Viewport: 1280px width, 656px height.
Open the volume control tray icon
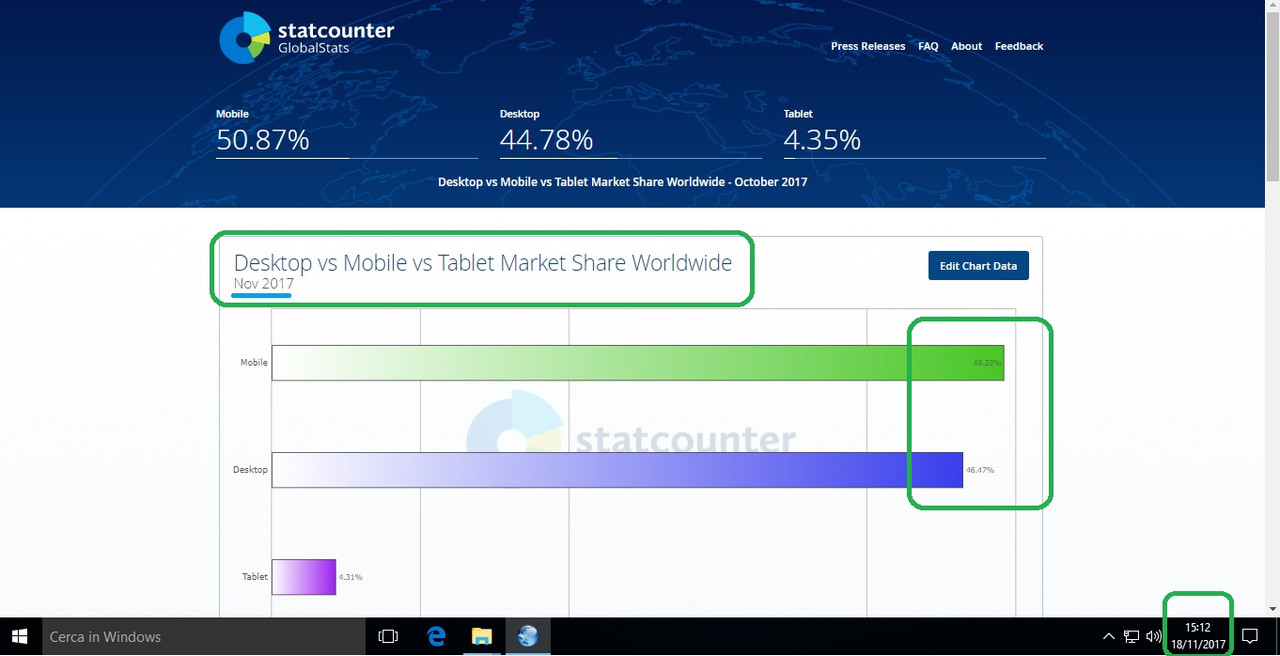tap(1153, 636)
